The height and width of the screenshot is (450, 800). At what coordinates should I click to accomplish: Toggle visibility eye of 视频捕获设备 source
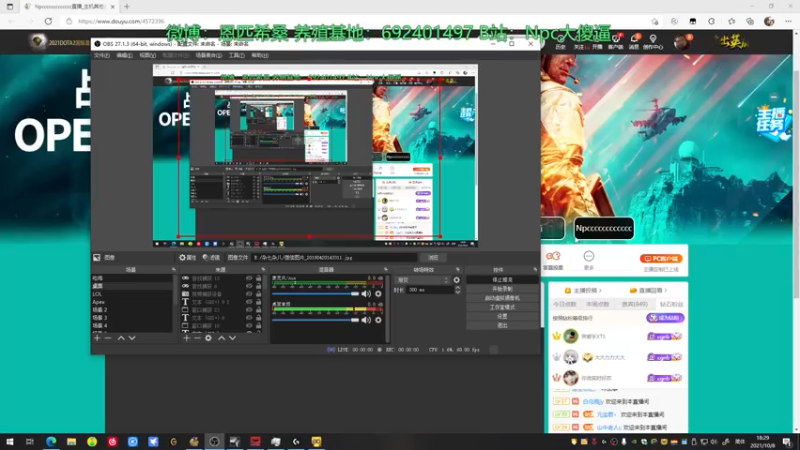pos(249,294)
